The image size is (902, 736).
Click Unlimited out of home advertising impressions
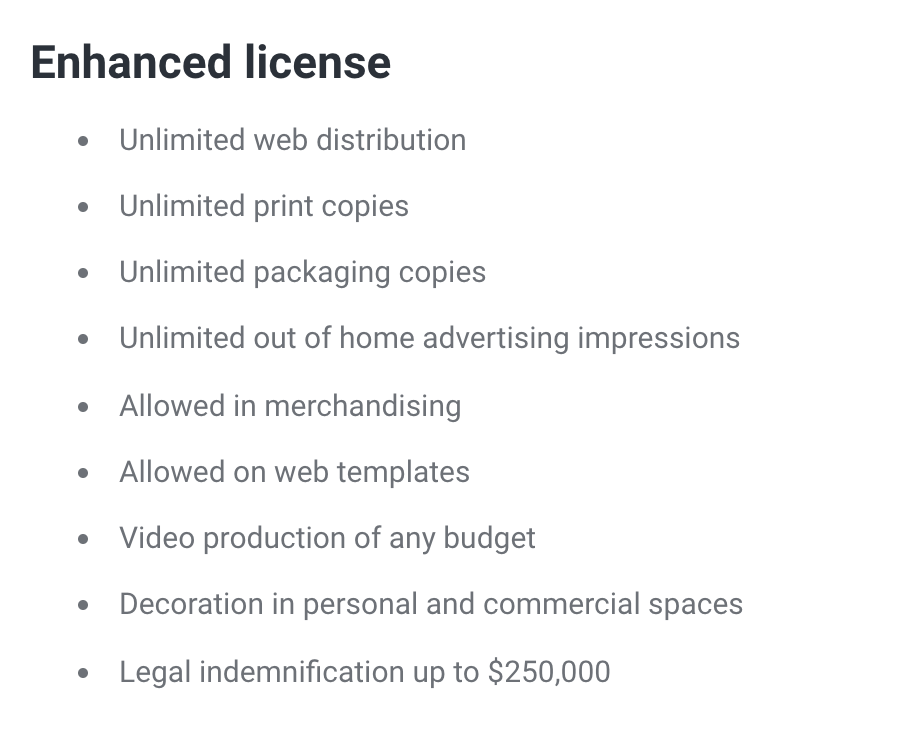pyautogui.click(x=429, y=339)
